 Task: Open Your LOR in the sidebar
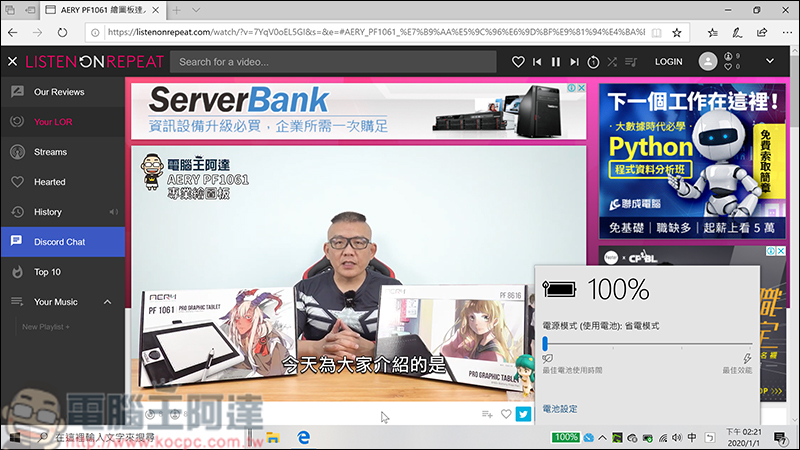click(x=63, y=122)
